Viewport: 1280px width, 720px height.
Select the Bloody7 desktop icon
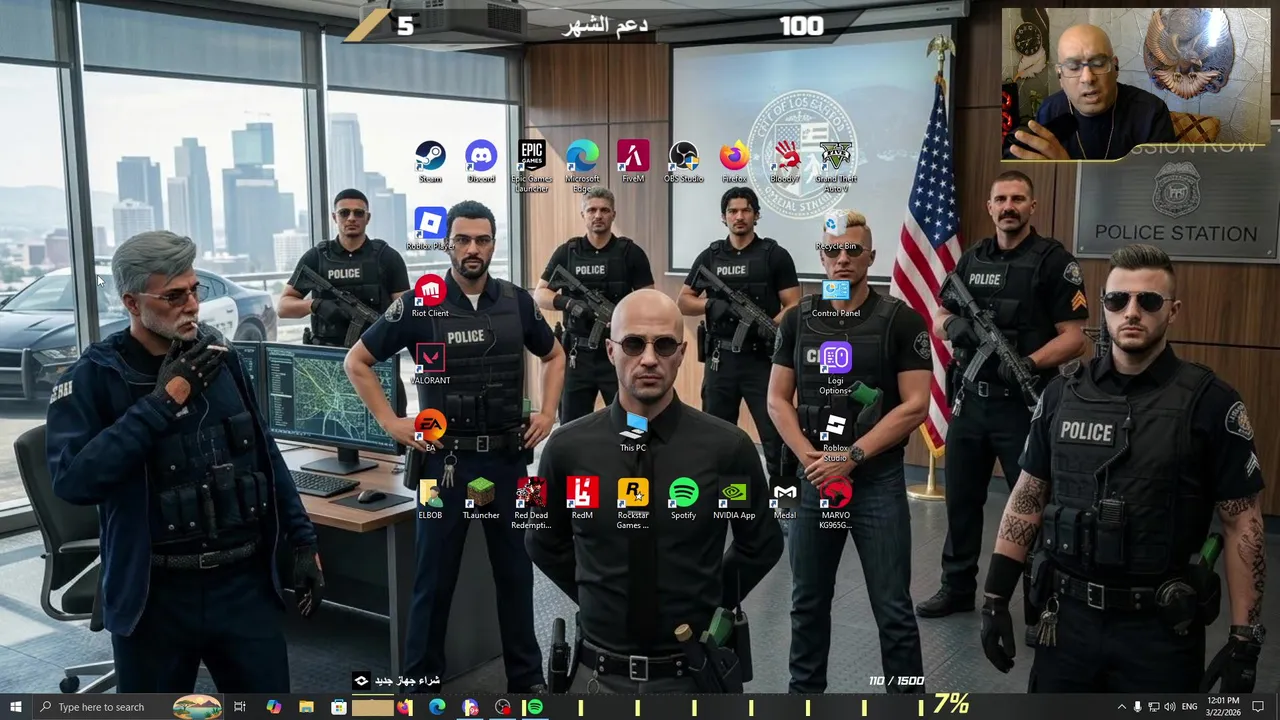(785, 162)
